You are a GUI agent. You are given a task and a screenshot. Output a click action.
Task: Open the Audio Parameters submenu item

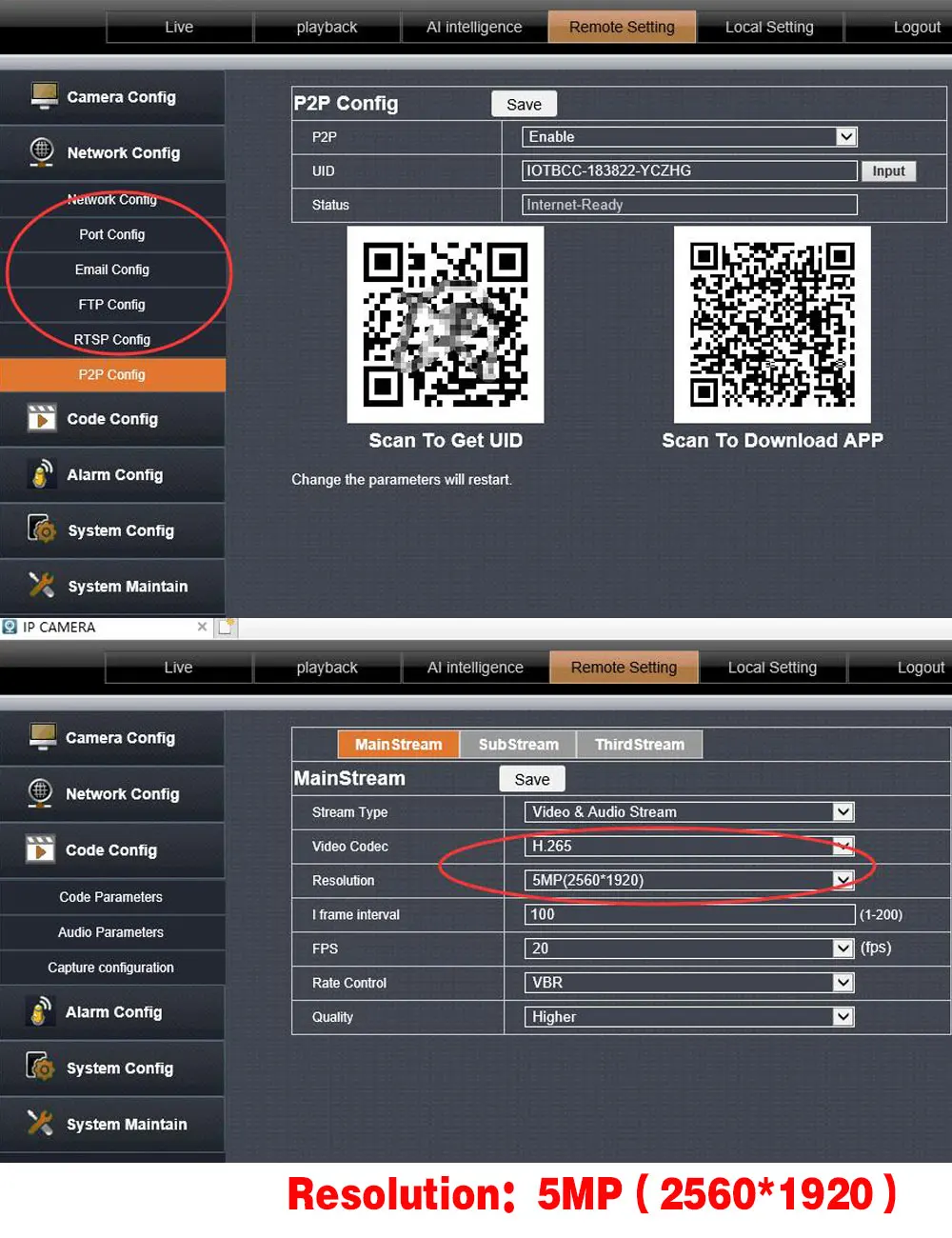coord(111,932)
